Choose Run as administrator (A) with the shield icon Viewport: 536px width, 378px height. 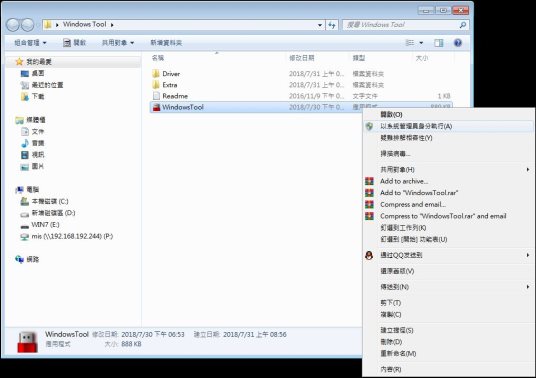pyautogui.click(x=448, y=126)
